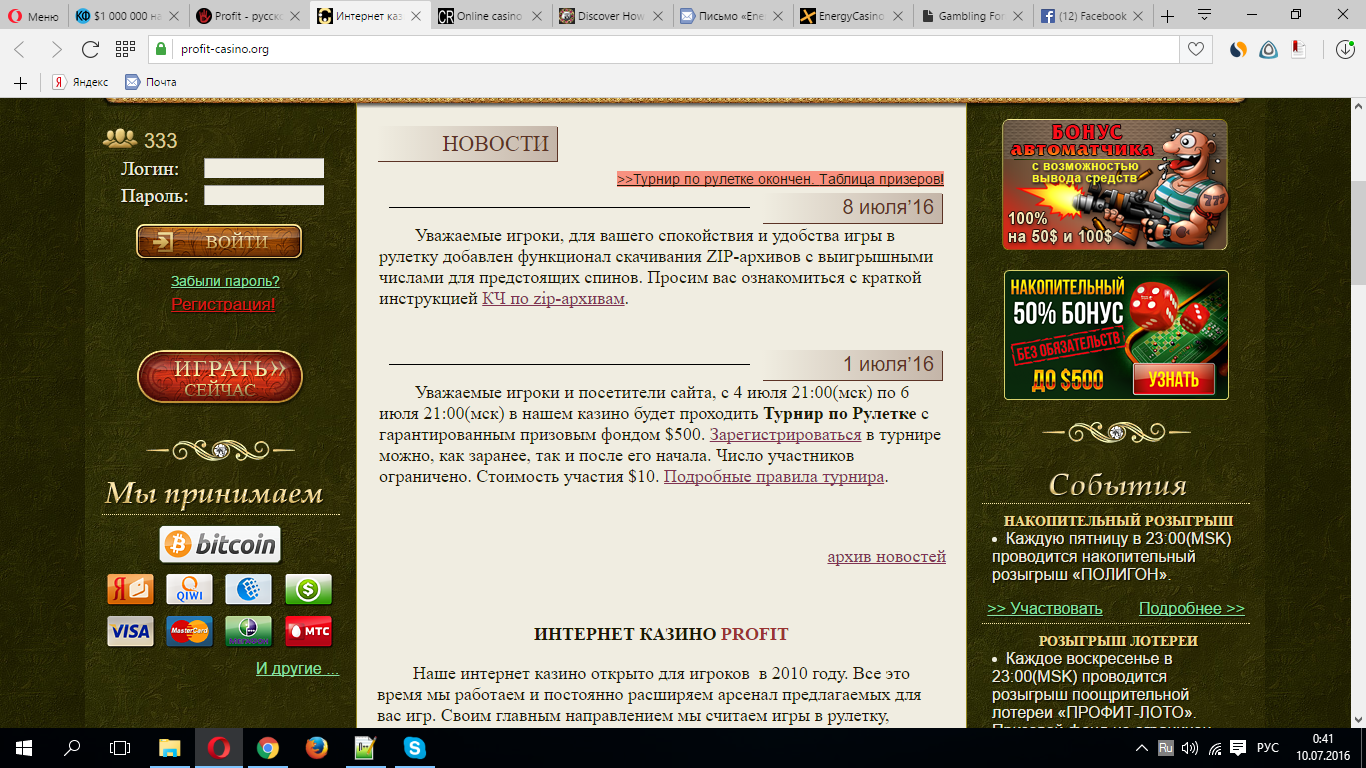The width and height of the screenshot is (1366, 768).
Task: Open the 'Подробнее >>' link
Action: pyautogui.click(x=1192, y=608)
